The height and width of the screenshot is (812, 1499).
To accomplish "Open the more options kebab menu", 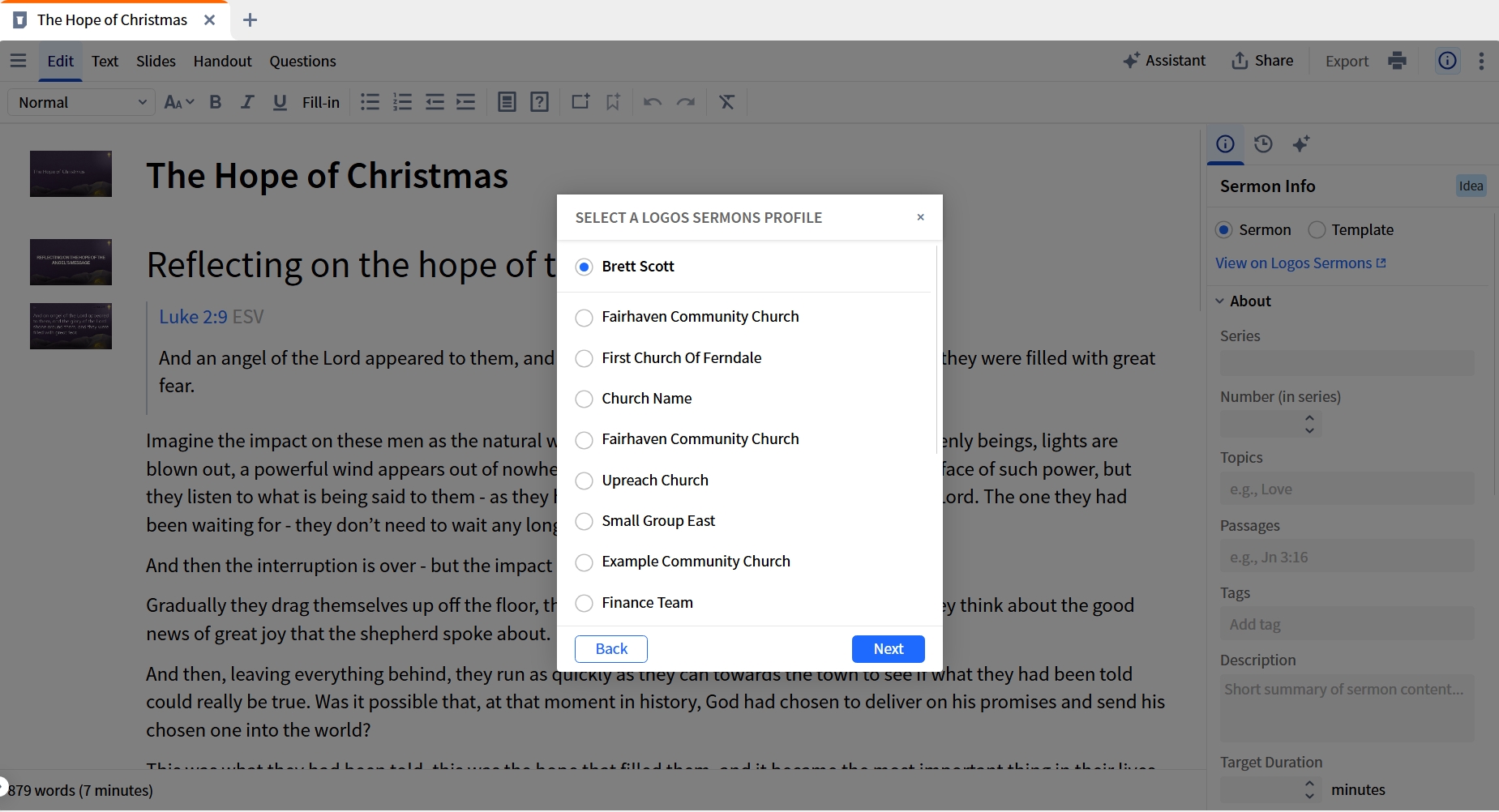I will pos(1481,61).
